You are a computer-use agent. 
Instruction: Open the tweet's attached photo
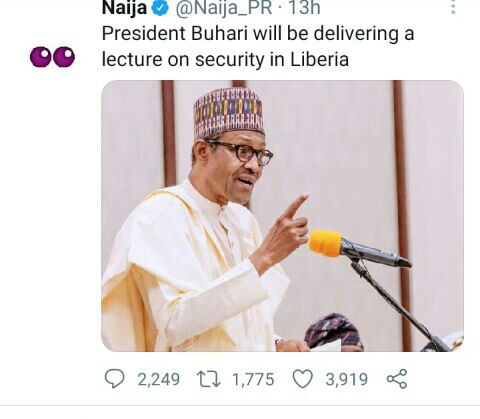pos(282,216)
